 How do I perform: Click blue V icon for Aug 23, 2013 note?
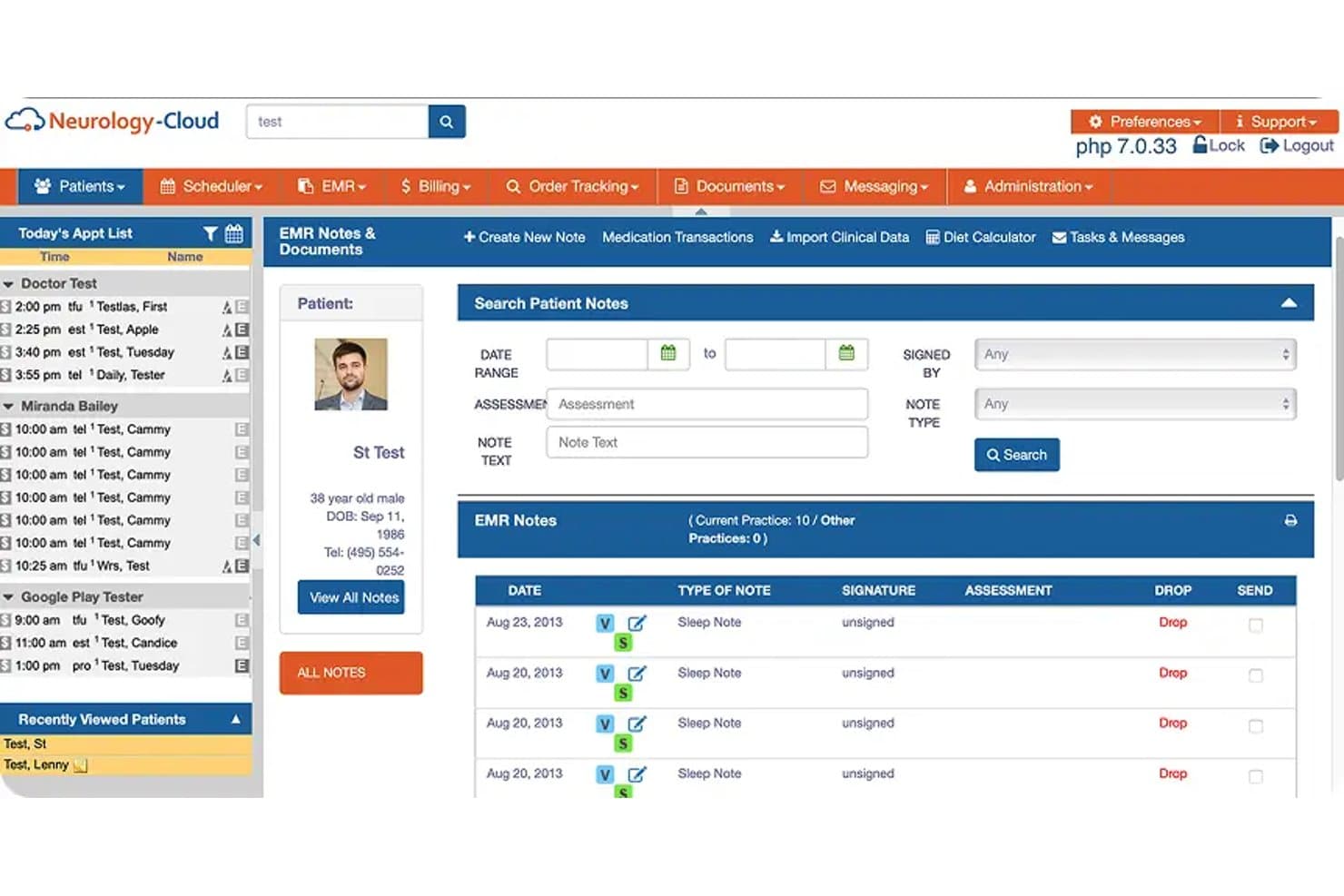point(605,623)
